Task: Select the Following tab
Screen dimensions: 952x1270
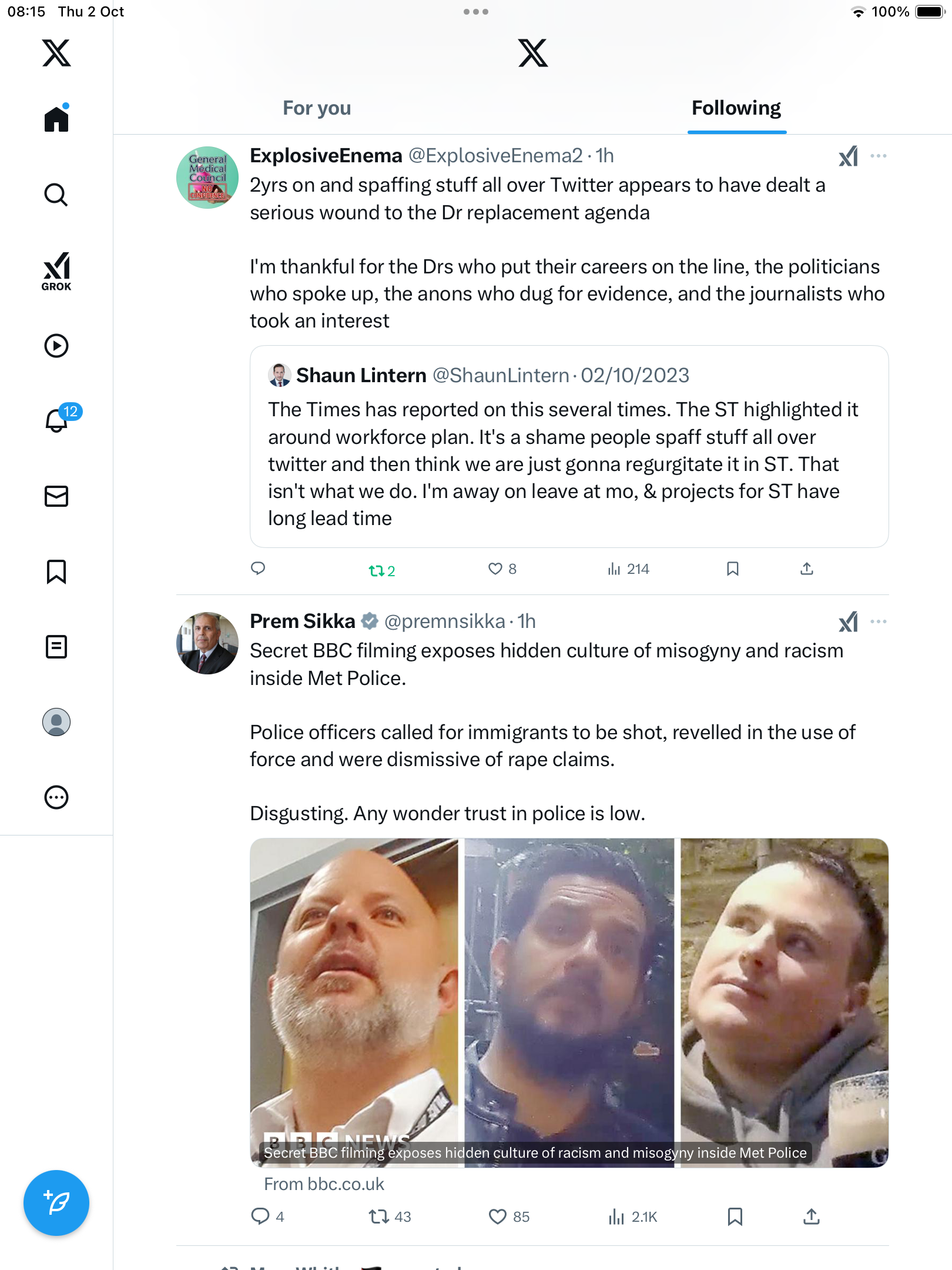Action: pyautogui.click(x=736, y=108)
